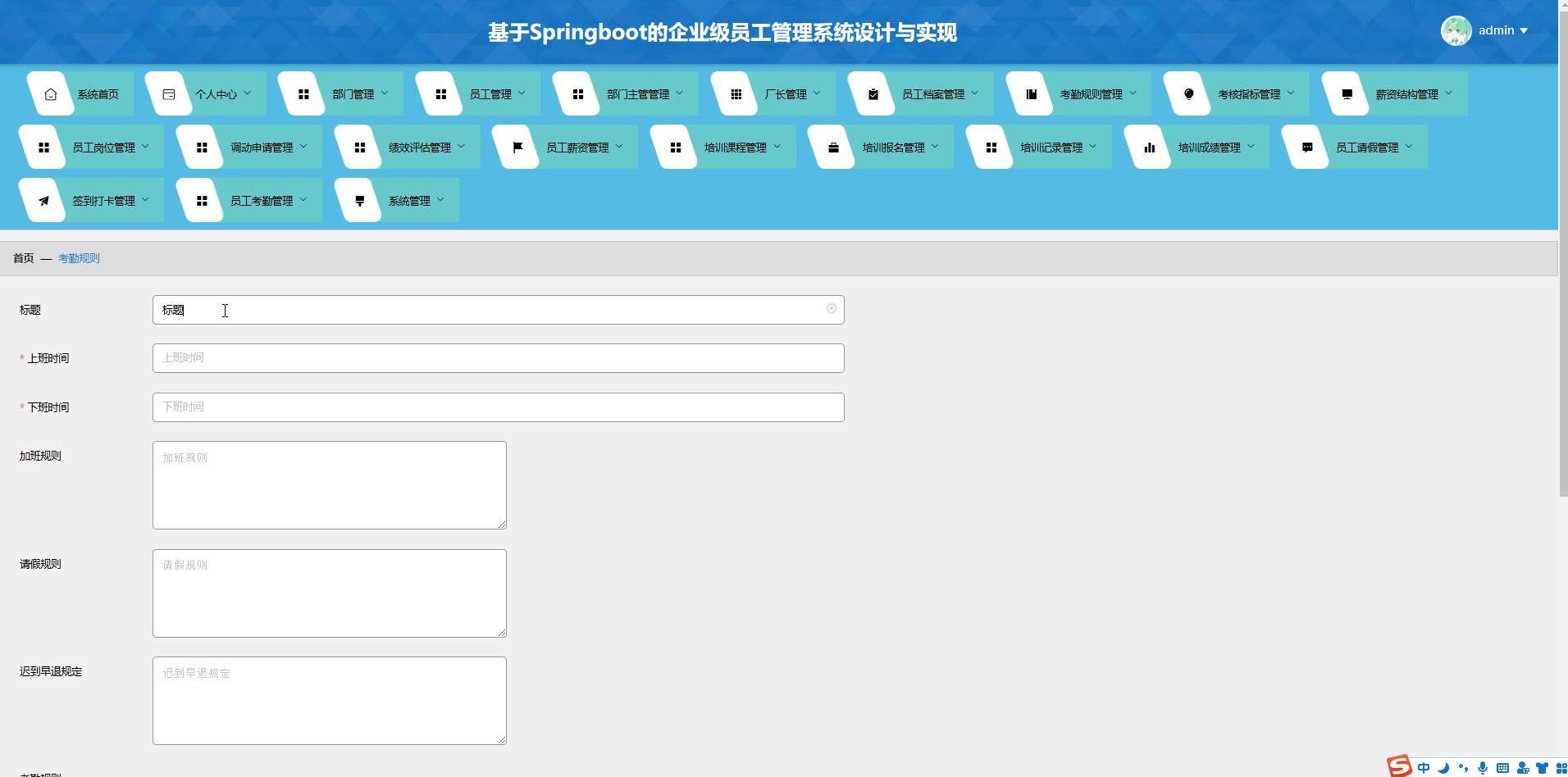Click the shirt skin icon in the tray
The width and height of the screenshot is (1568, 777).
[x=1542, y=768]
